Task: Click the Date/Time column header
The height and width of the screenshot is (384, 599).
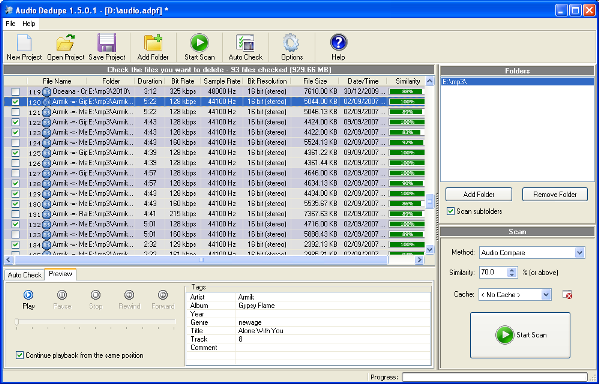Action: 363,81
